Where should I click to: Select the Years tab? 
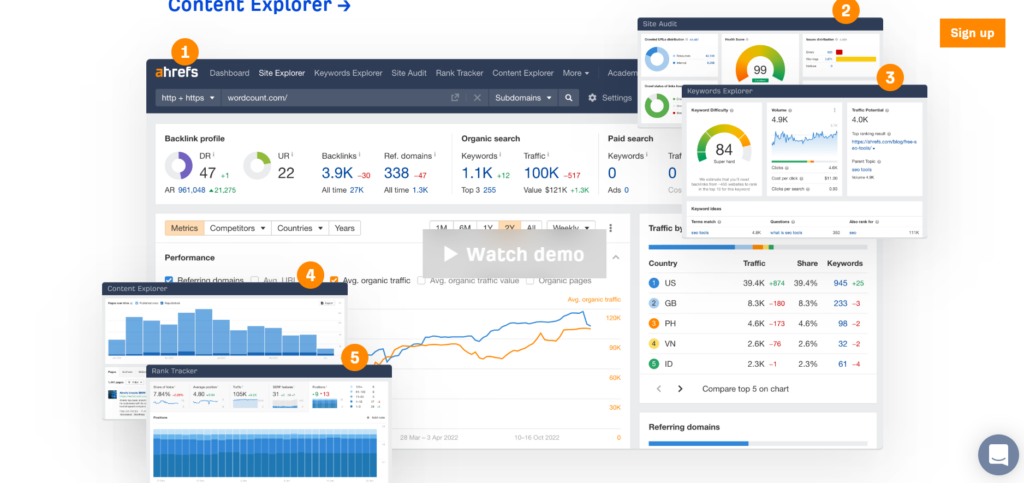pyautogui.click(x=345, y=228)
